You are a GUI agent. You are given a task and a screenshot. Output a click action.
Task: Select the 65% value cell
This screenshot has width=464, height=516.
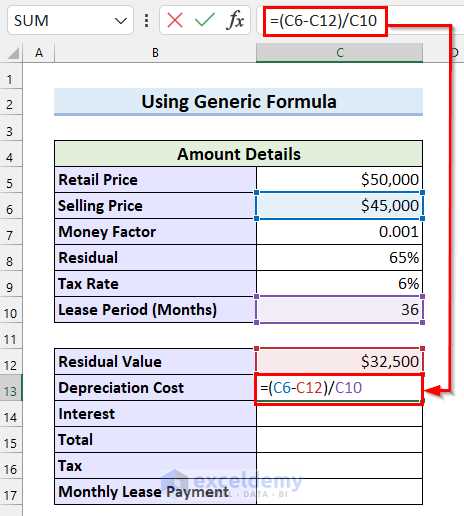point(339,258)
